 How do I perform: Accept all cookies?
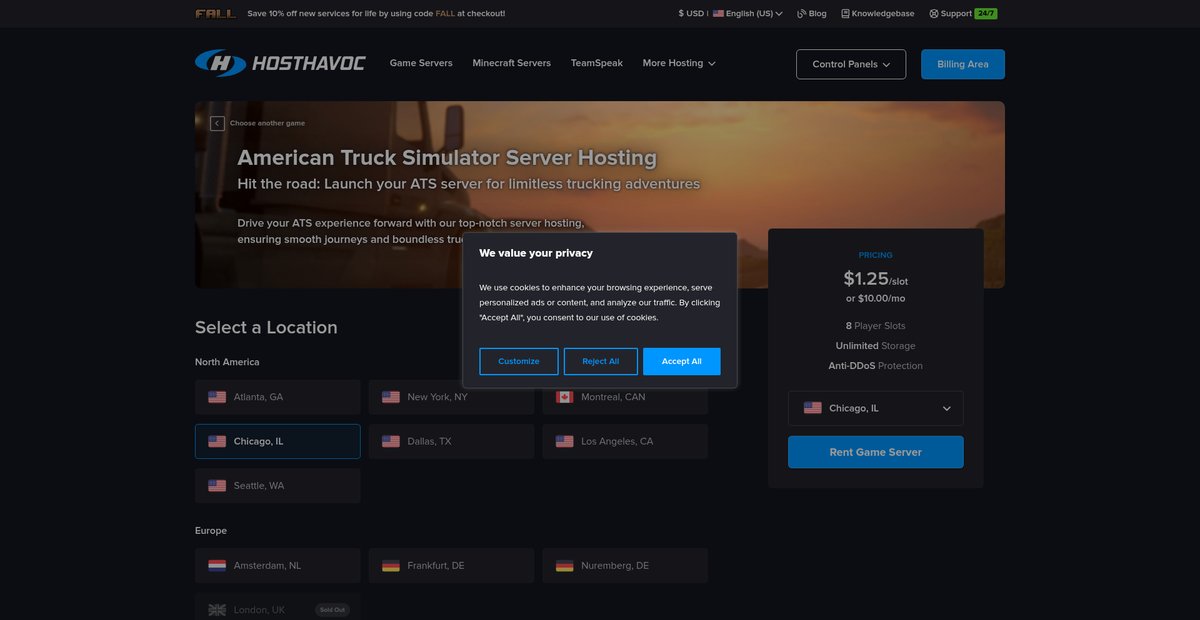pyautogui.click(x=682, y=361)
